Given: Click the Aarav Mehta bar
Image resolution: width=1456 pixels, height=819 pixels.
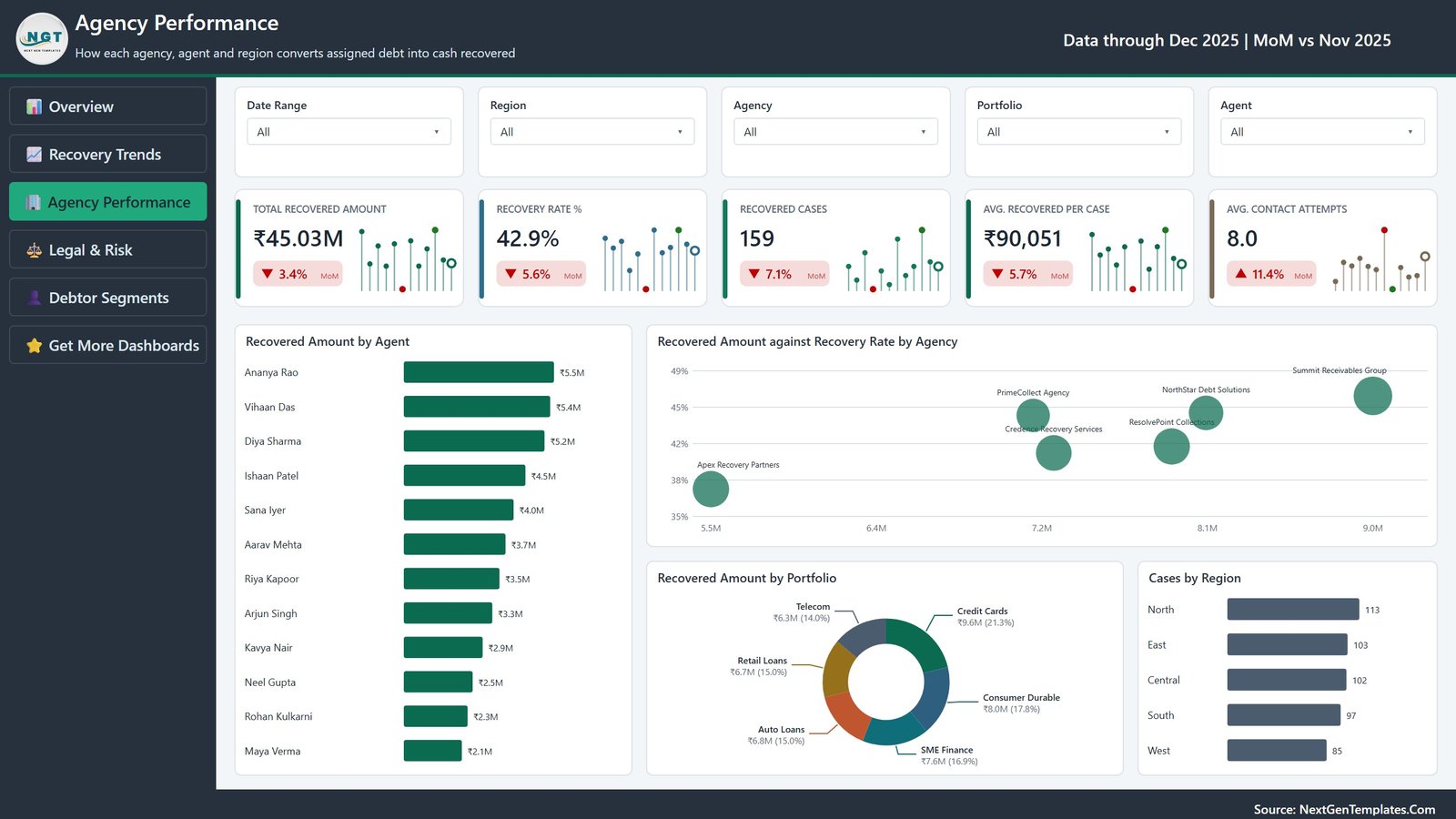Looking at the screenshot, I should click(454, 544).
